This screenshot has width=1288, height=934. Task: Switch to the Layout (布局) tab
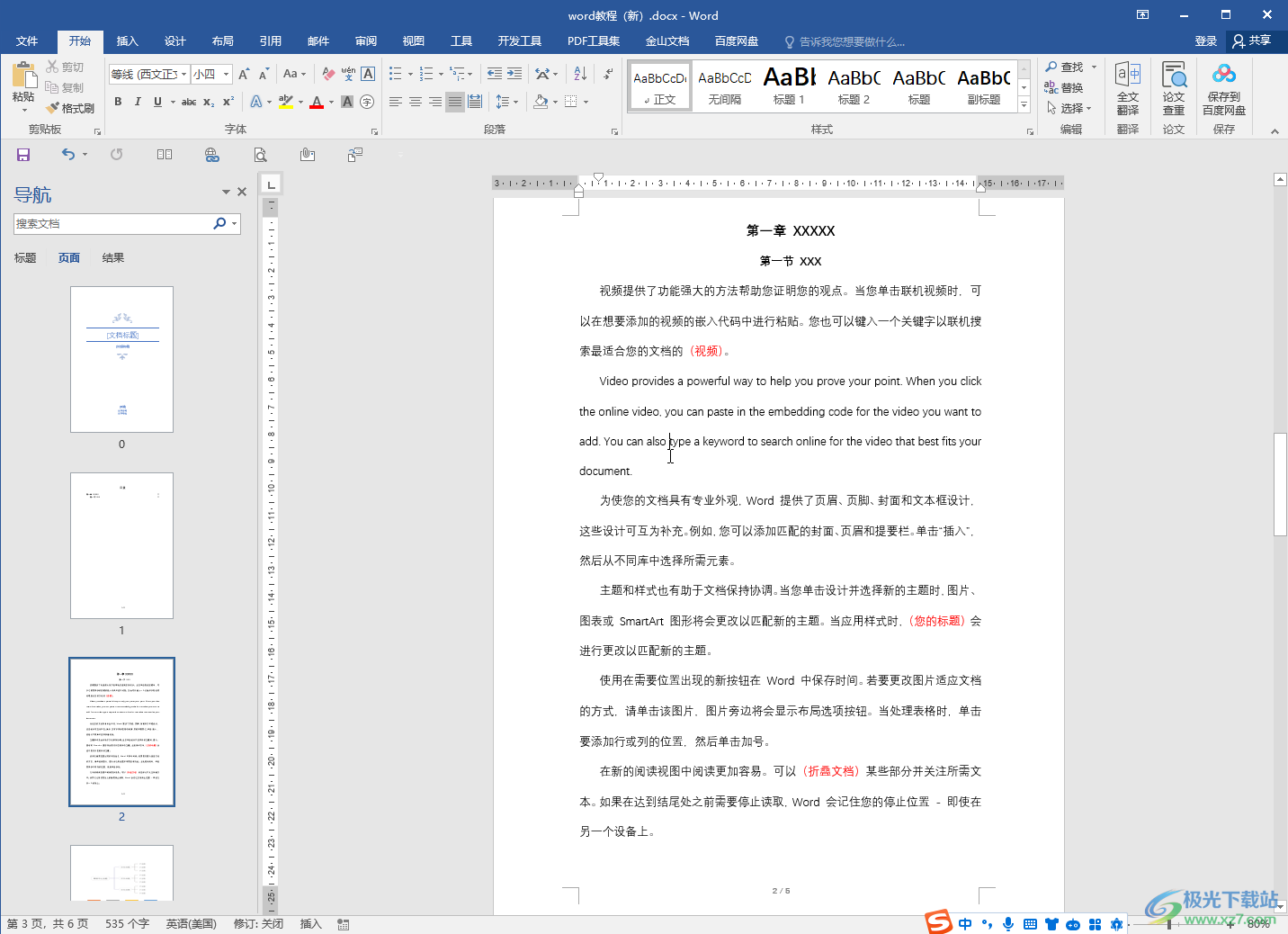click(x=223, y=41)
